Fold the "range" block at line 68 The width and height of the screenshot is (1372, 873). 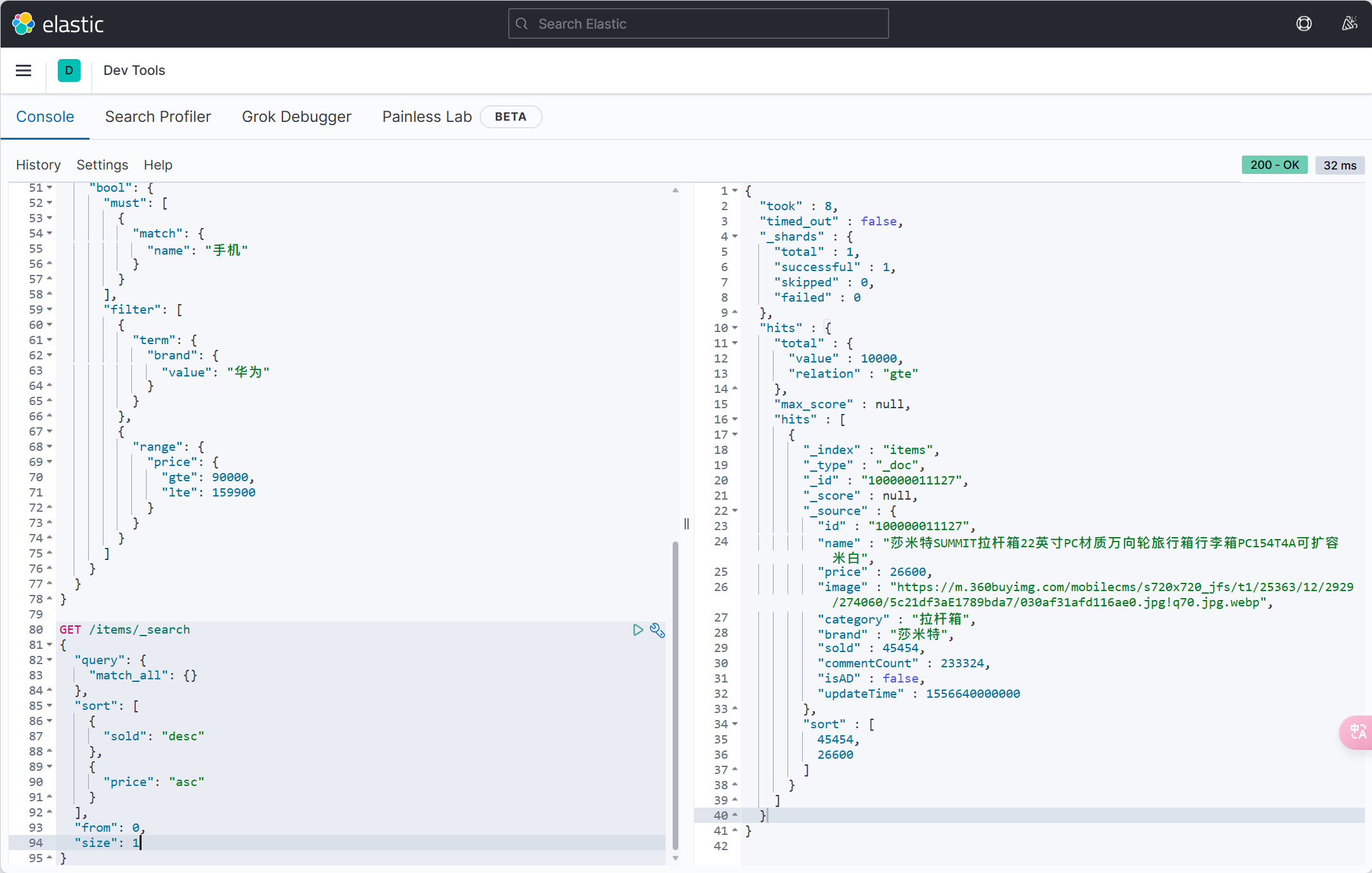pyautogui.click(x=49, y=447)
